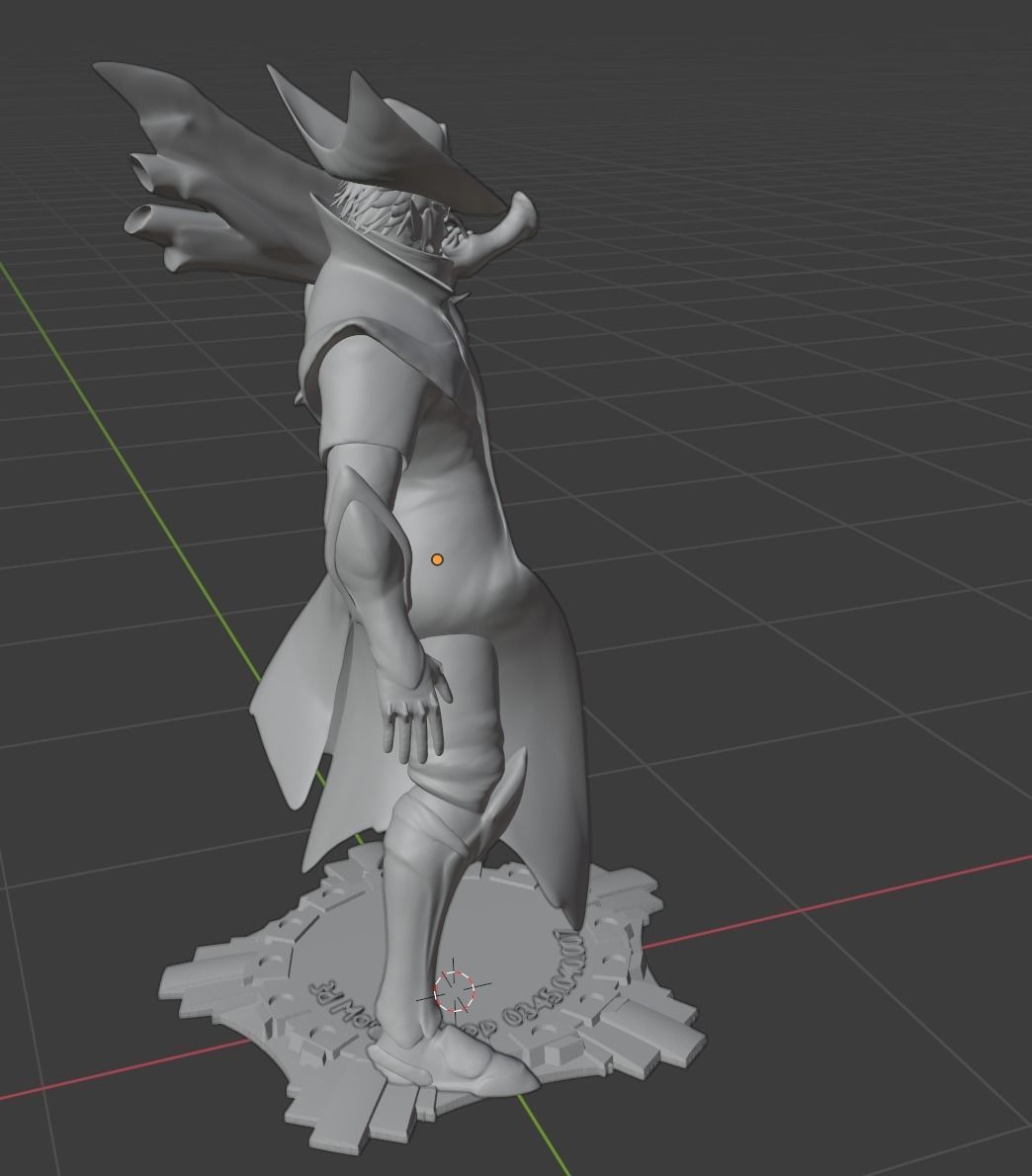Image resolution: width=1032 pixels, height=1176 pixels.
Task: Click the red-white 3D cursor on base
Action: 455,991
